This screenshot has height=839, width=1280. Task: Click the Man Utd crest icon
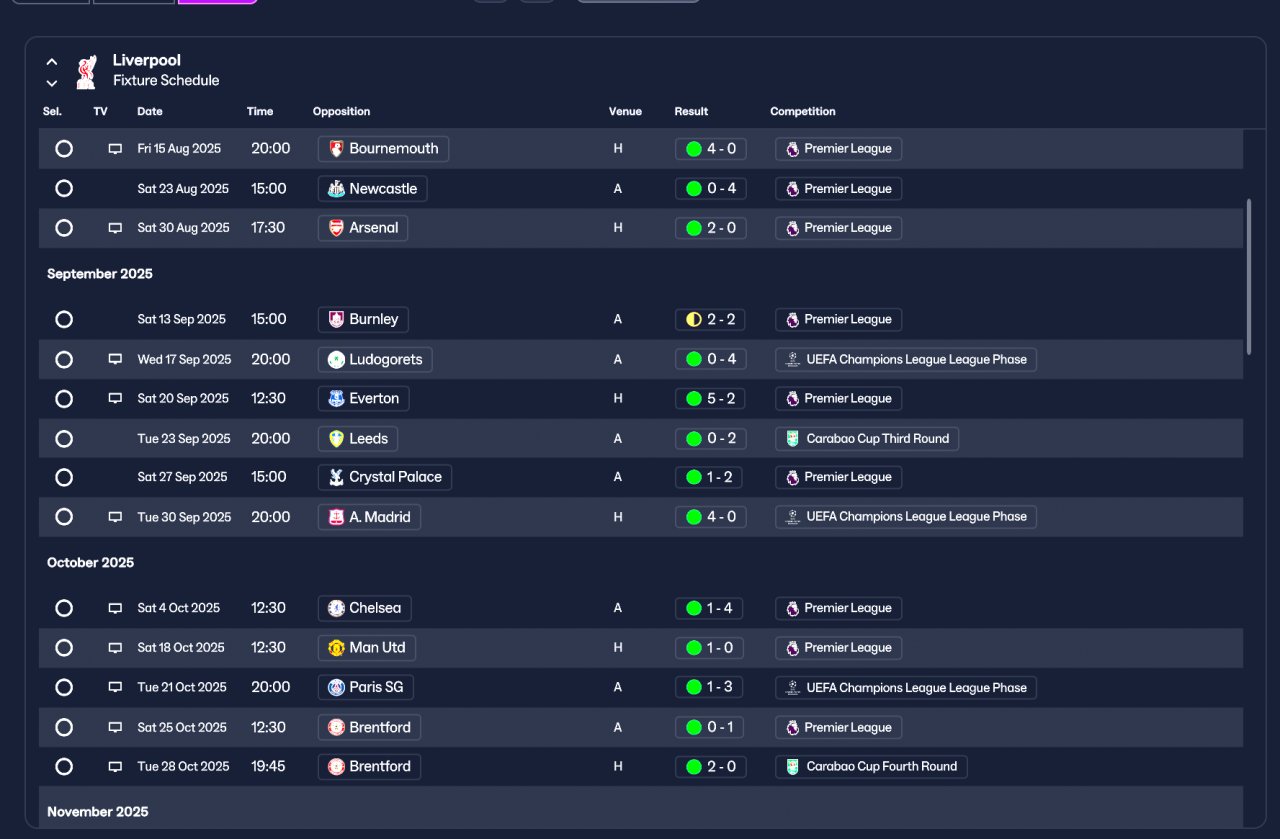click(x=336, y=648)
